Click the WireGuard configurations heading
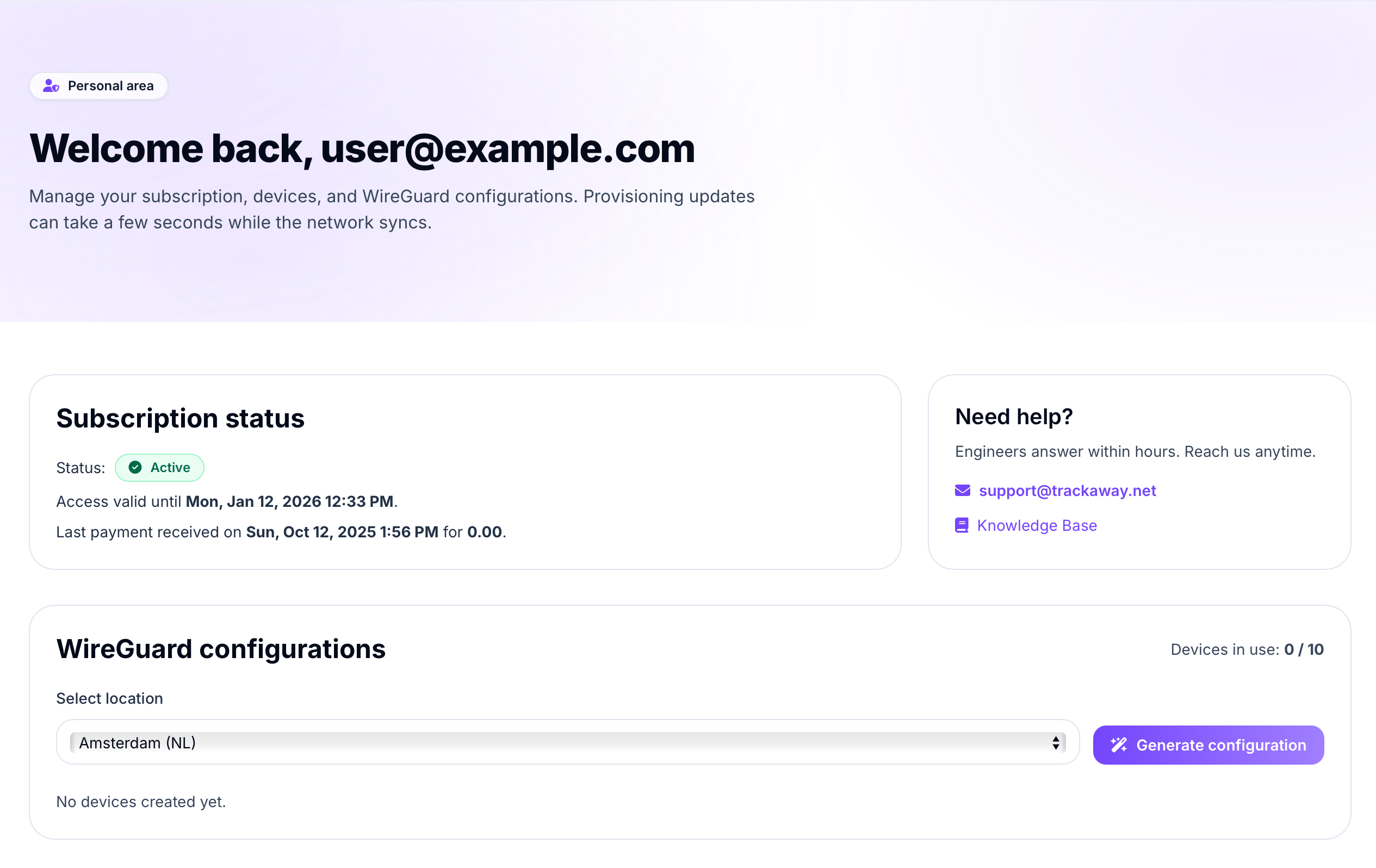Image resolution: width=1376 pixels, height=868 pixels. [221, 649]
